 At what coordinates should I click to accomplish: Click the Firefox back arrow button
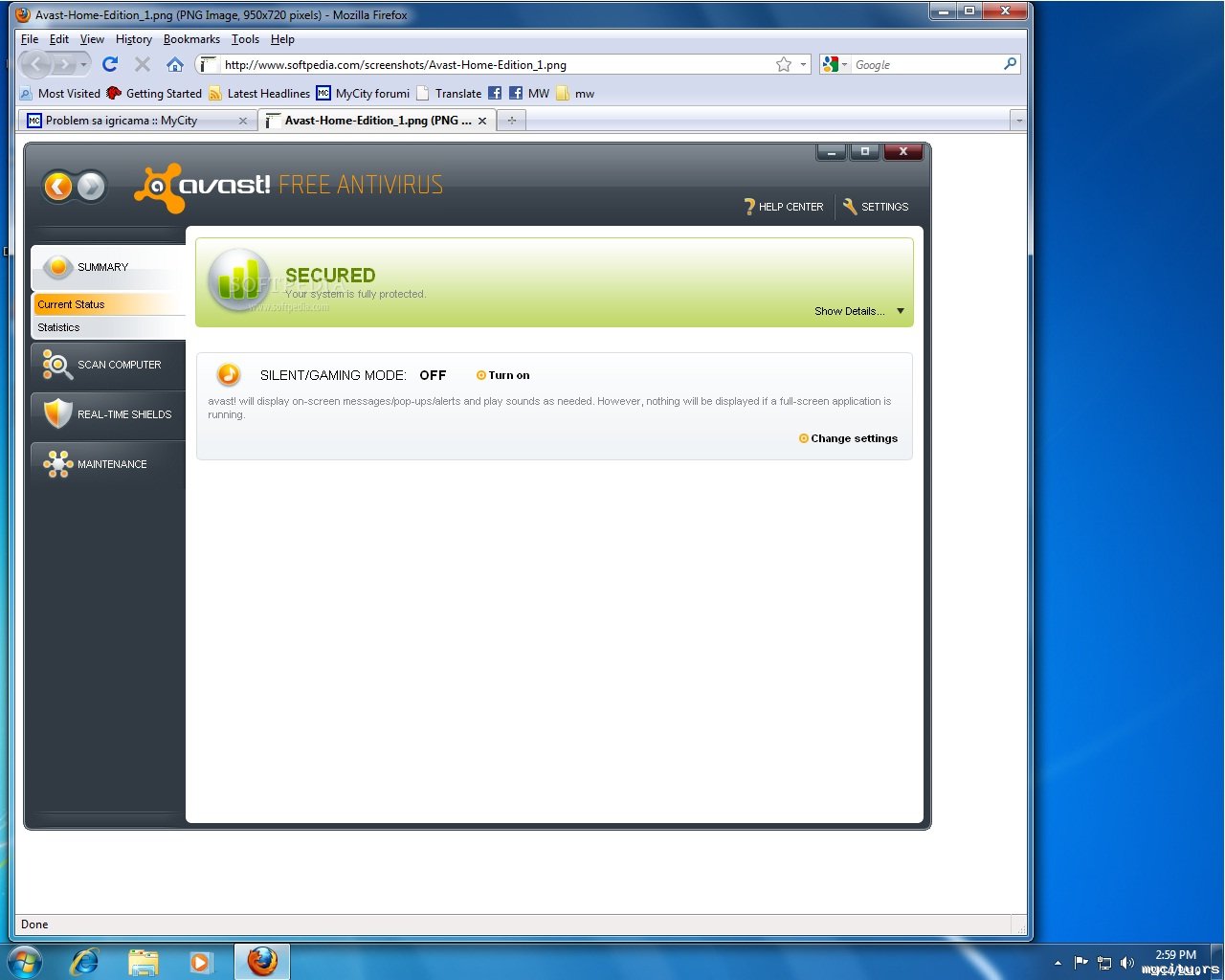[x=36, y=64]
